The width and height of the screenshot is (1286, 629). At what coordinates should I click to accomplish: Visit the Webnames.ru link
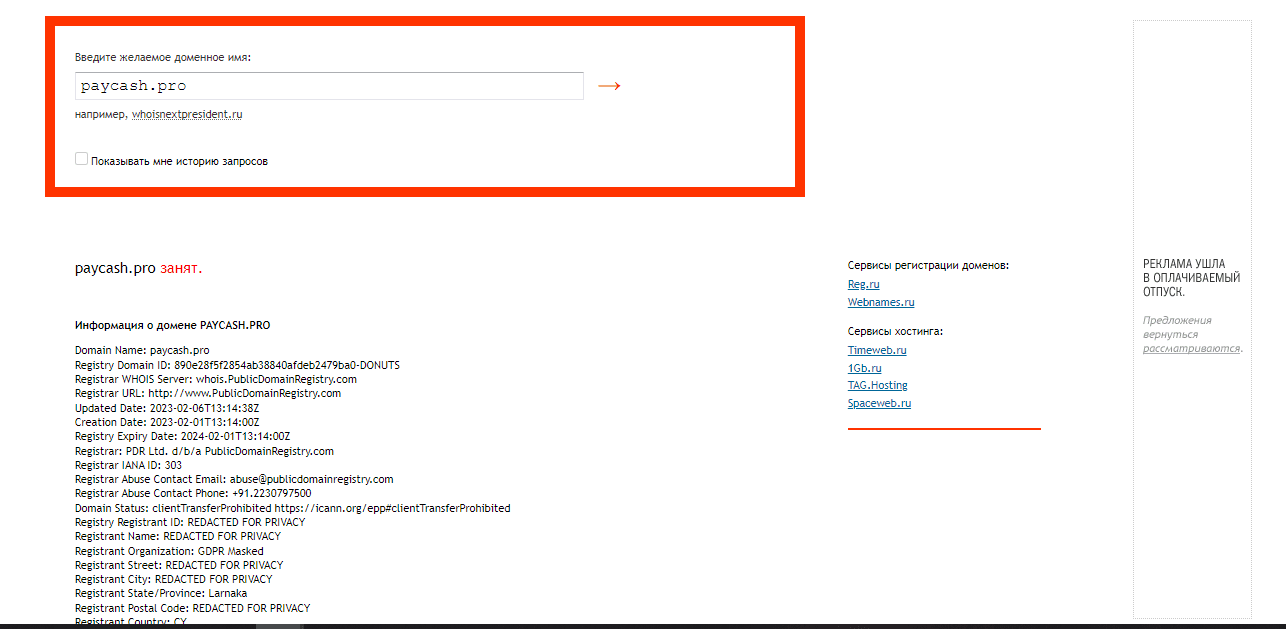(x=880, y=302)
